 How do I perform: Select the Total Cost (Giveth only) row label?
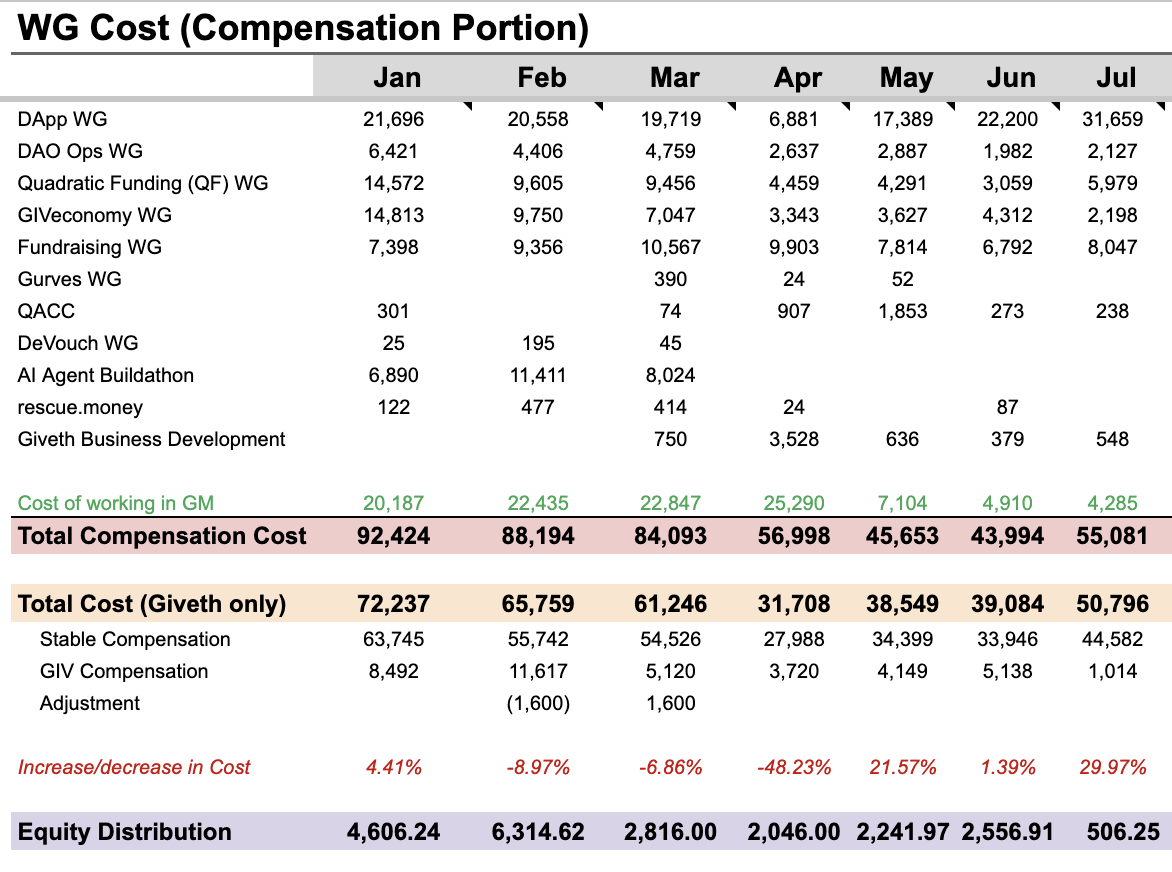(152, 604)
